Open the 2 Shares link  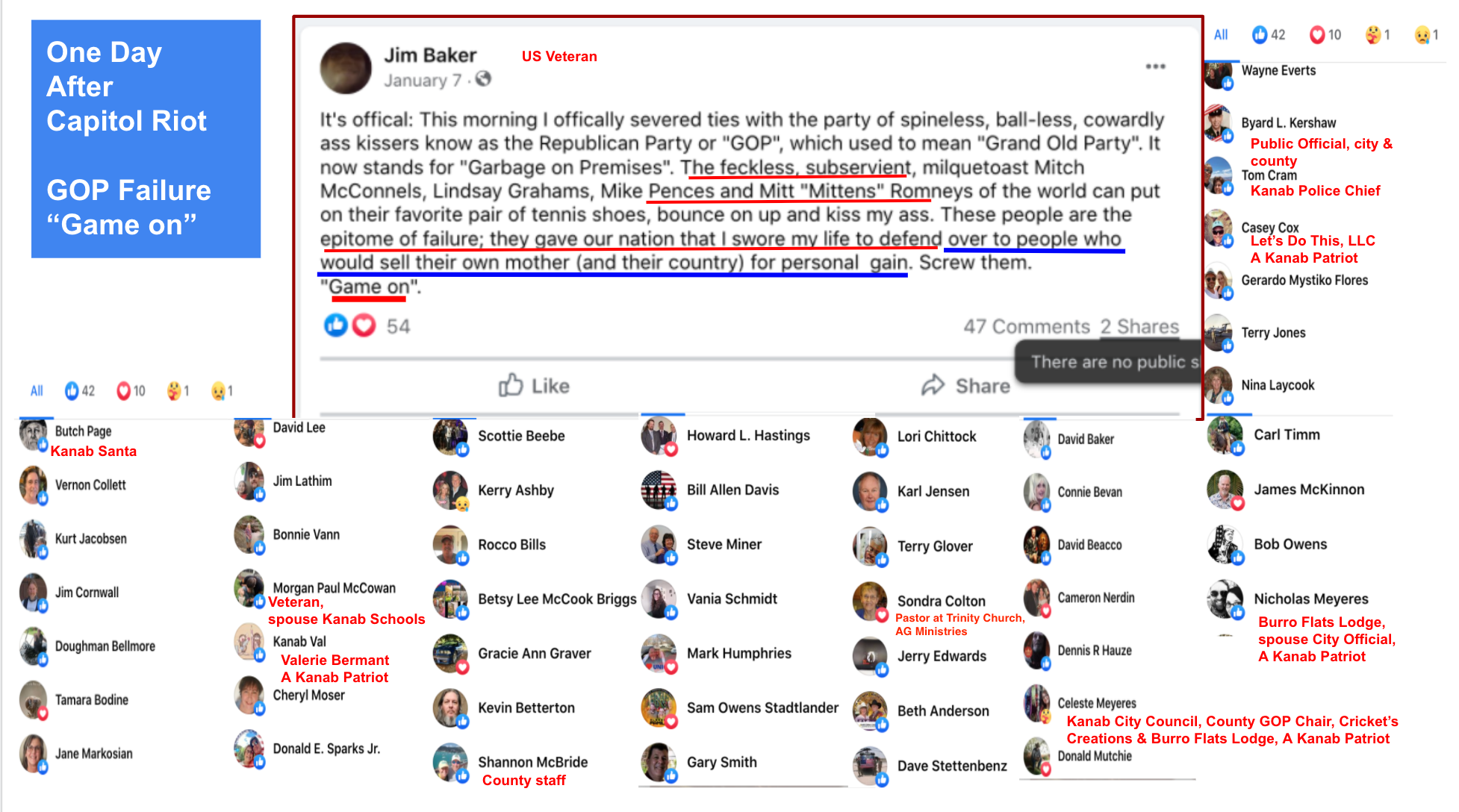pos(1139,326)
